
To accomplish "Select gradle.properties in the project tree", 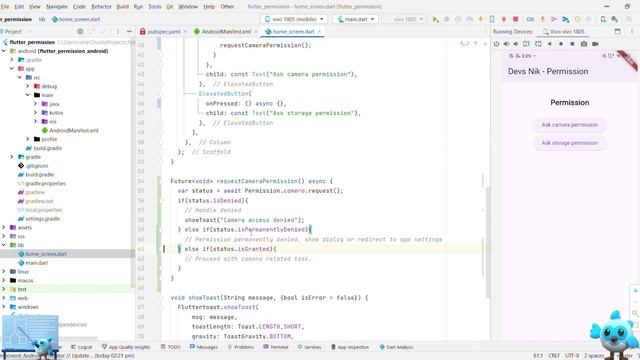I will click(x=42, y=184).
